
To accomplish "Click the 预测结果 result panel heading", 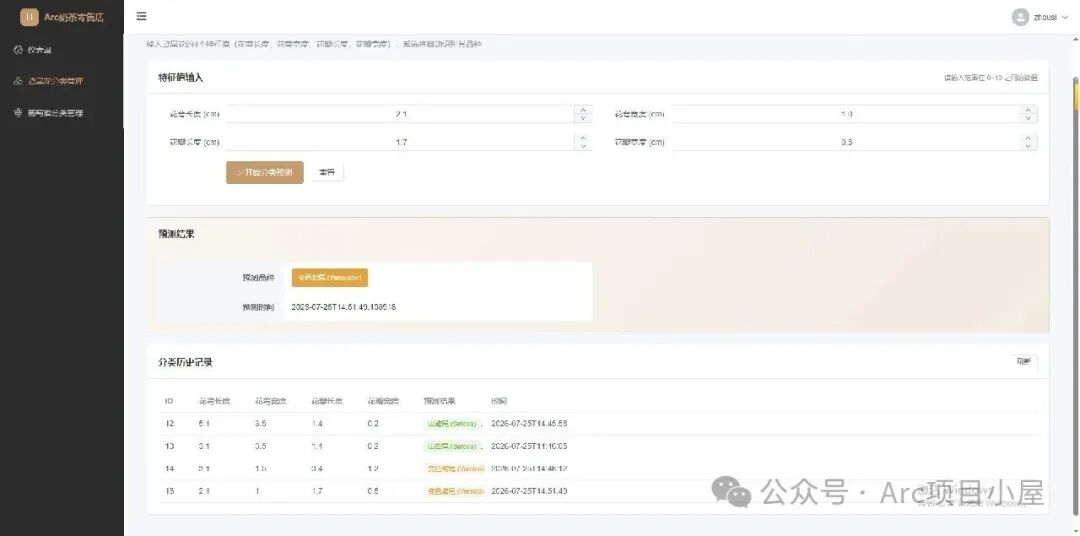I will pyautogui.click(x=176, y=234).
